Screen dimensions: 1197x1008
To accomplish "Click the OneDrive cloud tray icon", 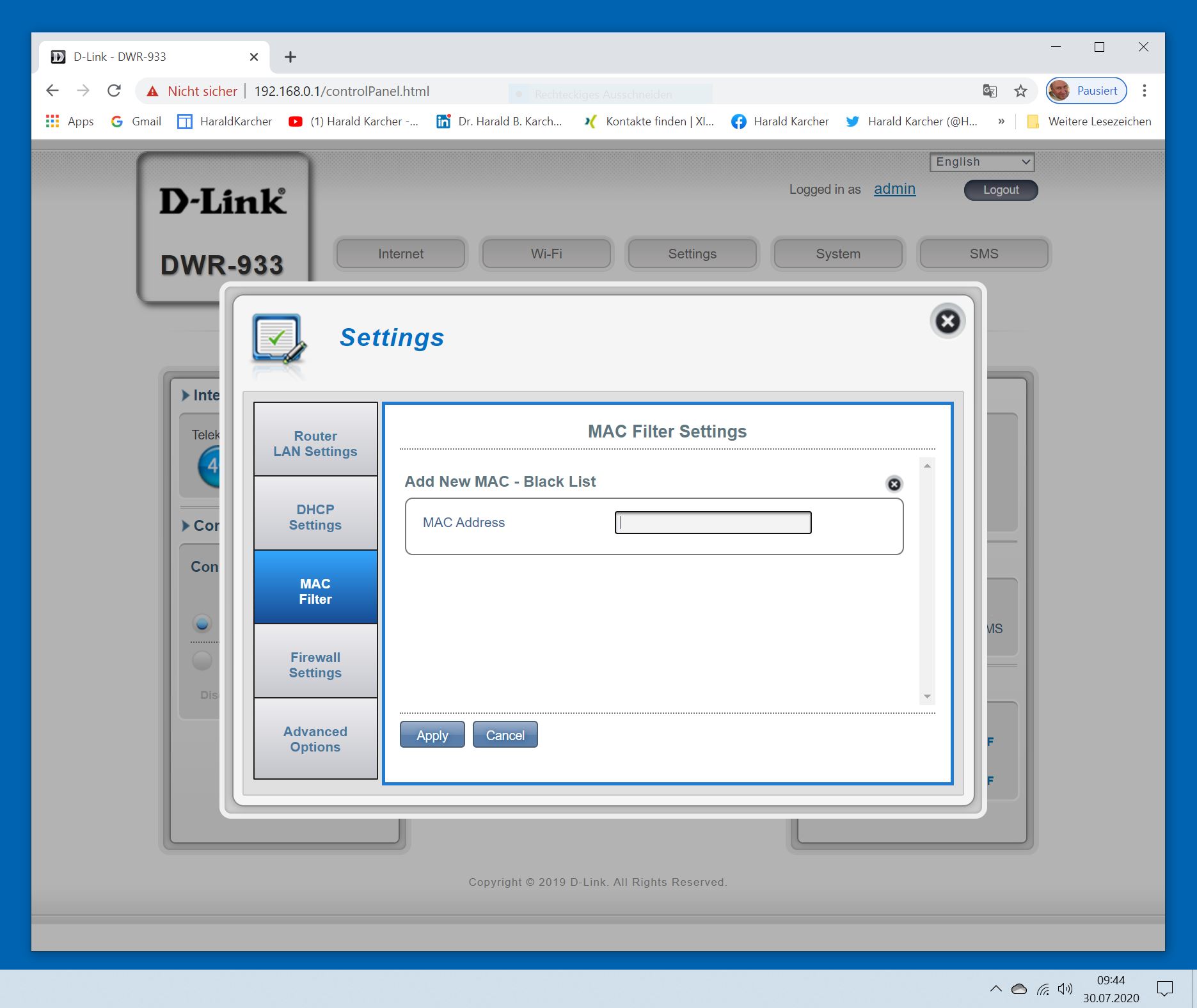I will tap(1019, 989).
